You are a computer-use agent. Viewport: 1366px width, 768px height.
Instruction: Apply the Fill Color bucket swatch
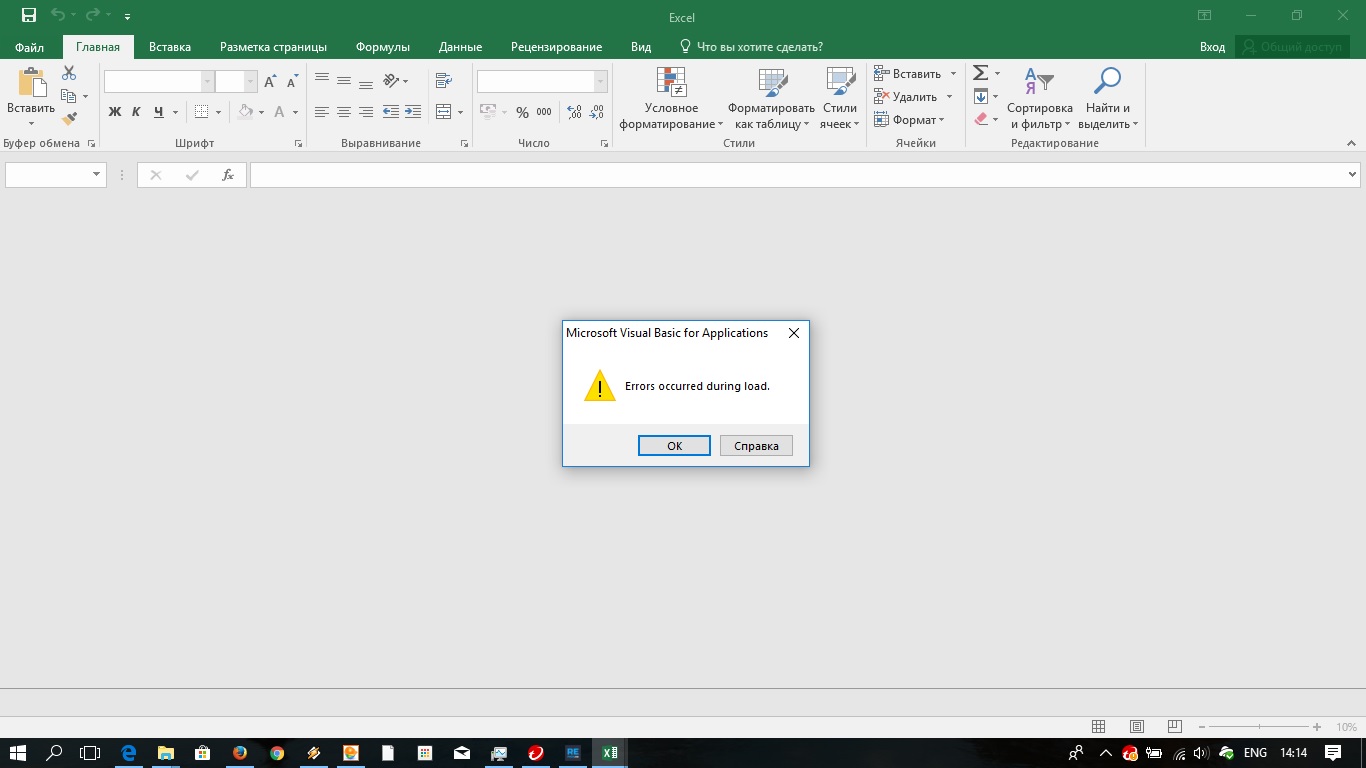point(246,112)
